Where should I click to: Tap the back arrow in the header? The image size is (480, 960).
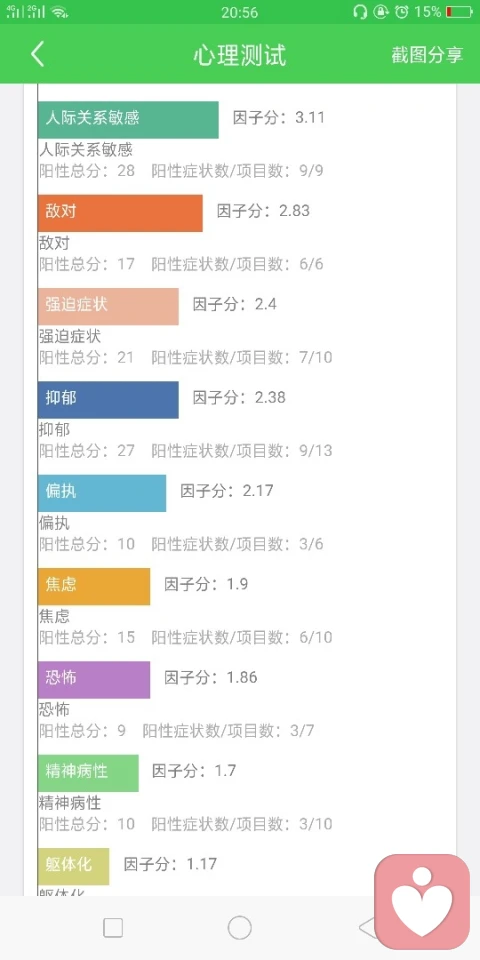coord(37,54)
